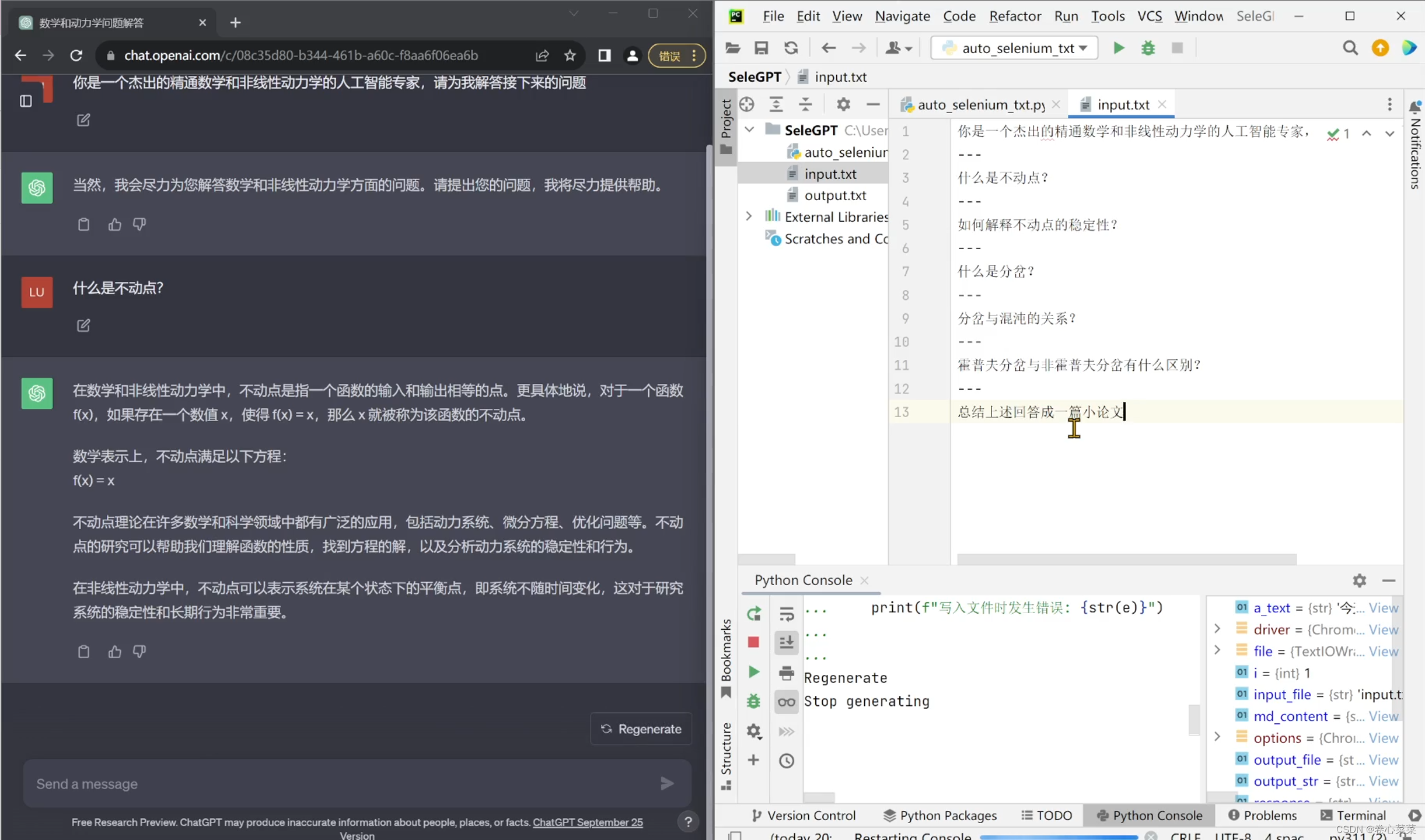Expand the driver variable in console
Screen dimensions: 1425x840
(x=1217, y=629)
